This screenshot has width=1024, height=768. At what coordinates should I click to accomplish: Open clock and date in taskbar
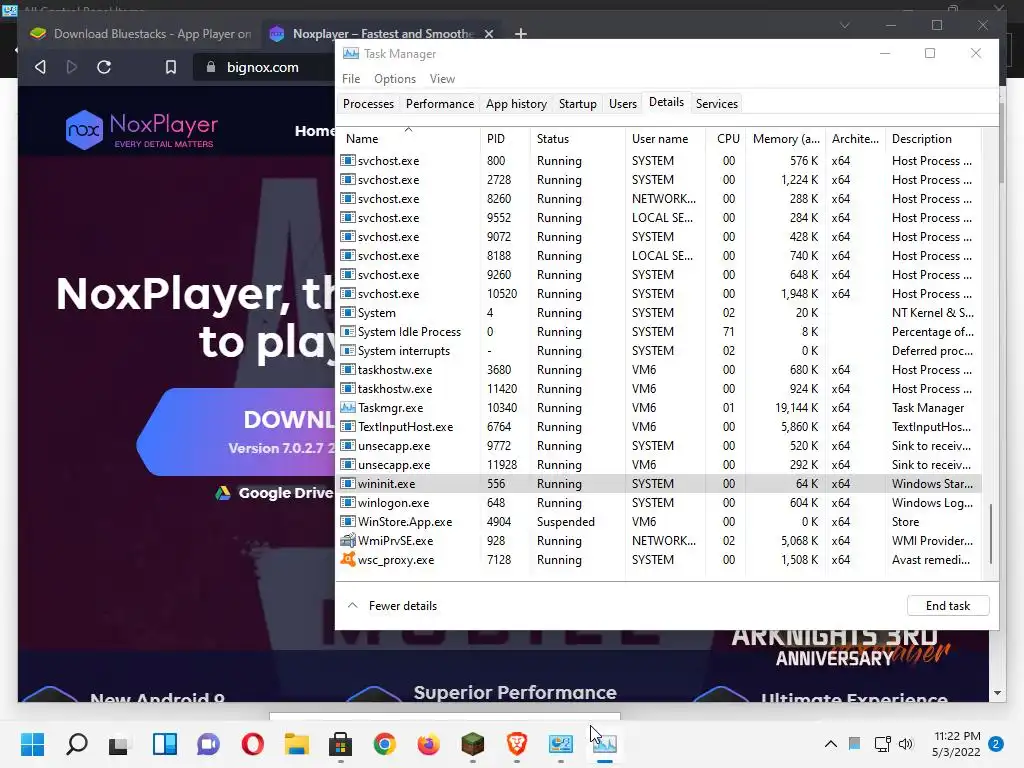coord(956,744)
